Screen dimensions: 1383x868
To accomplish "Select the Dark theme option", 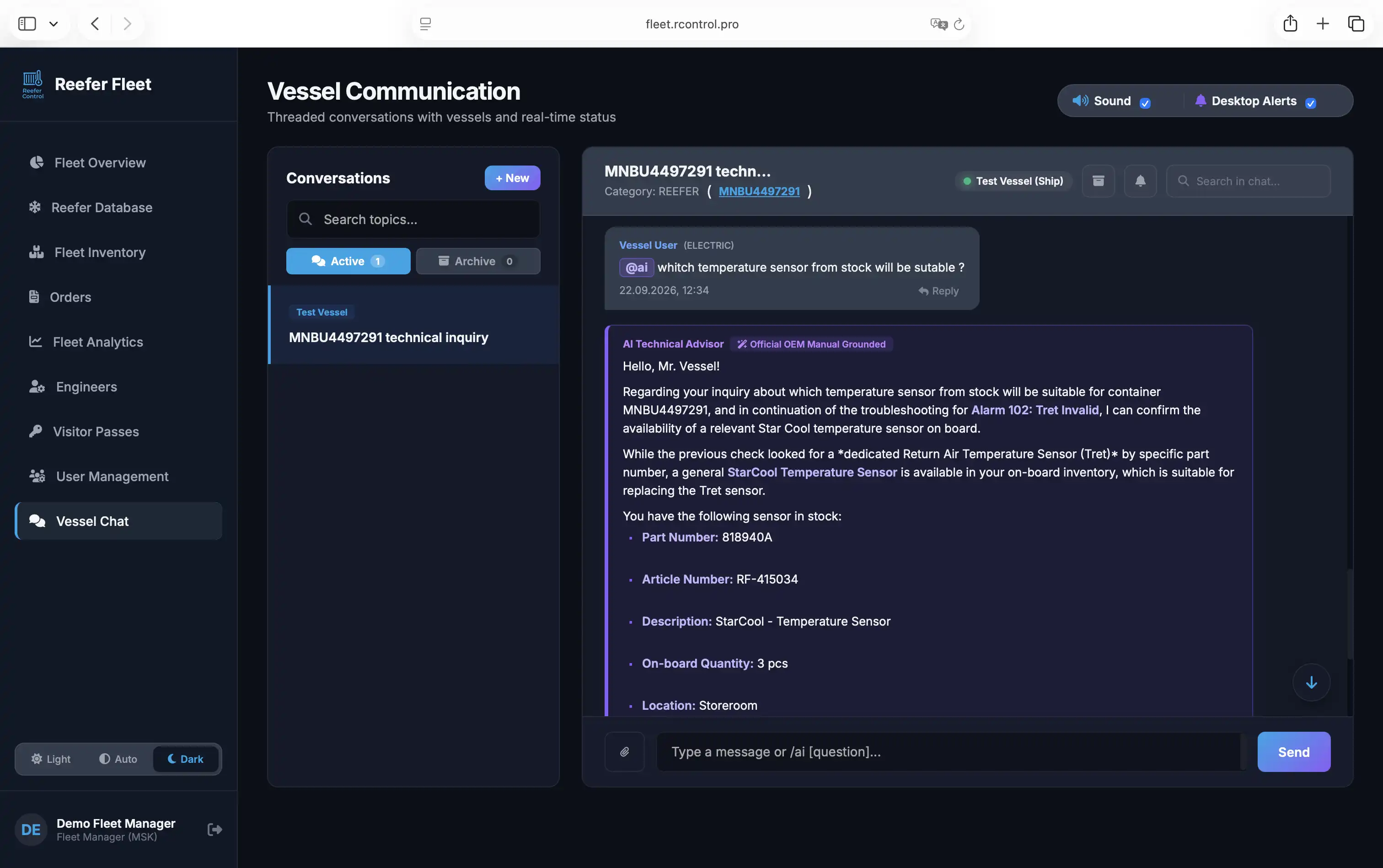I will point(185,759).
